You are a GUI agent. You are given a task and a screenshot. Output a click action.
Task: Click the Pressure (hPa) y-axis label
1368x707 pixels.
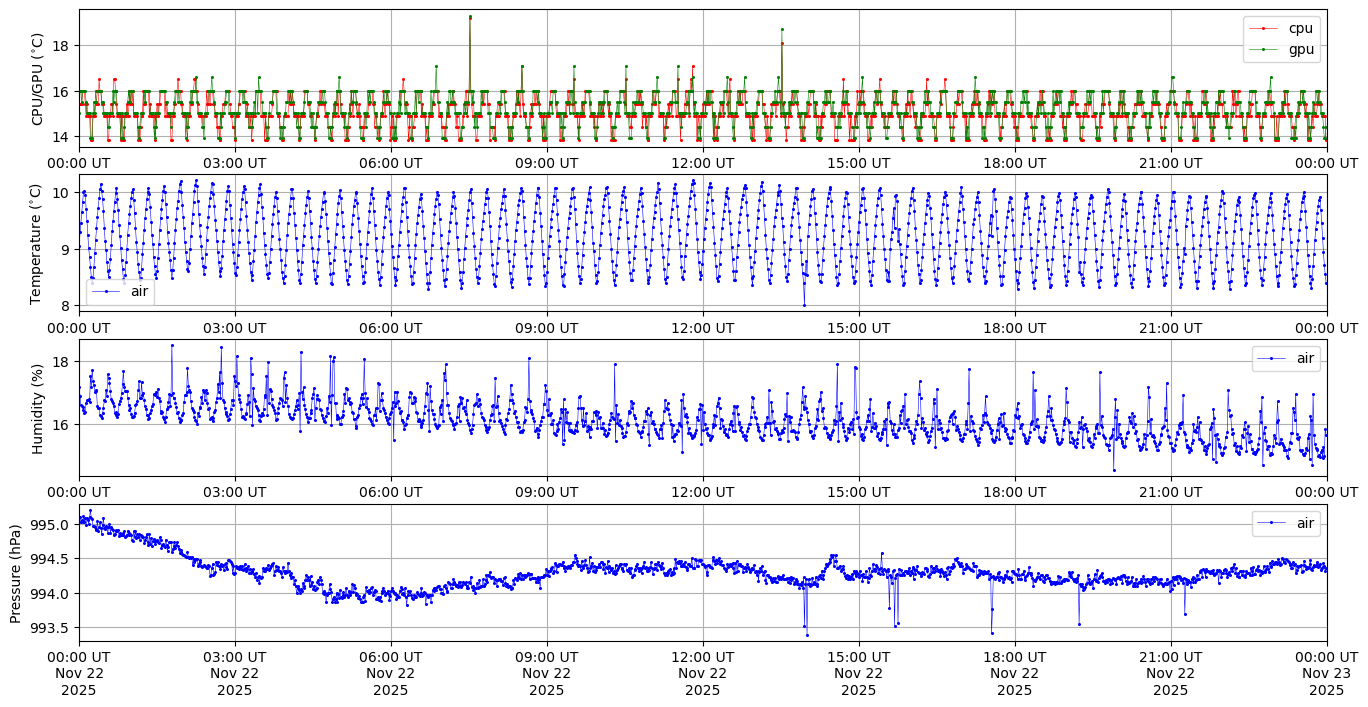(16, 573)
